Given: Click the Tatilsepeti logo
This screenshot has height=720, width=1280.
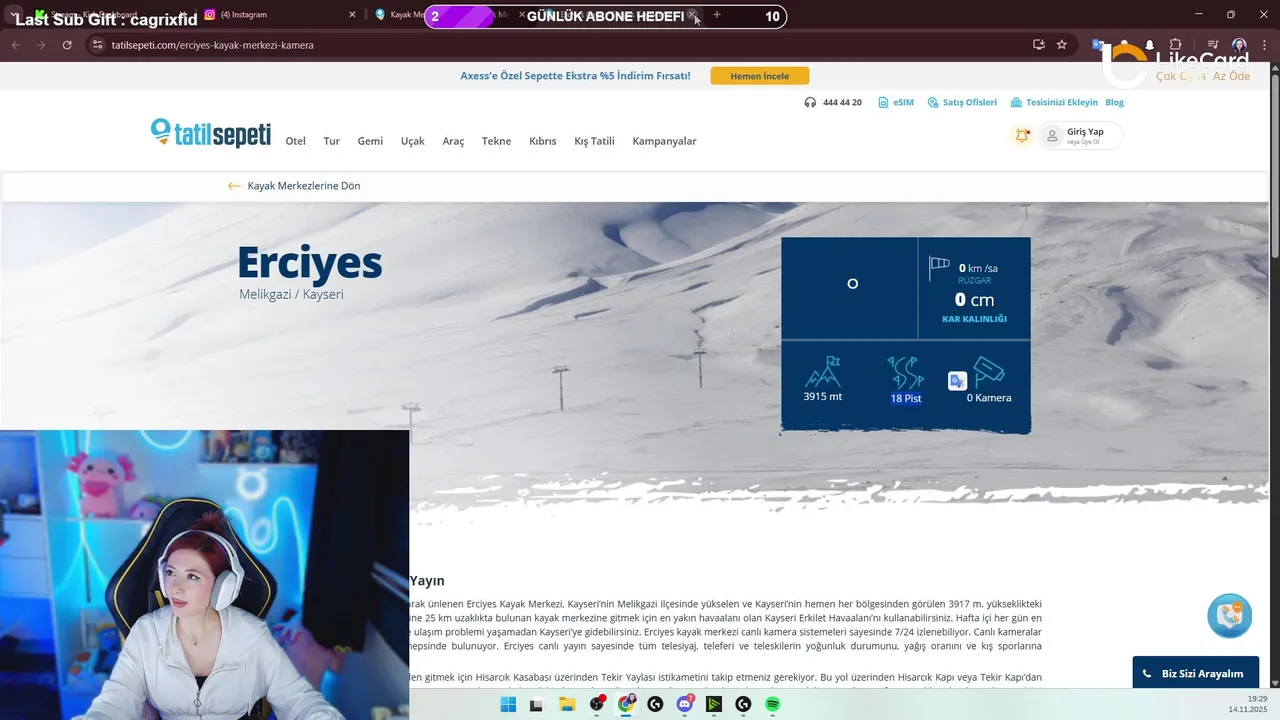Looking at the screenshot, I should coord(211,133).
